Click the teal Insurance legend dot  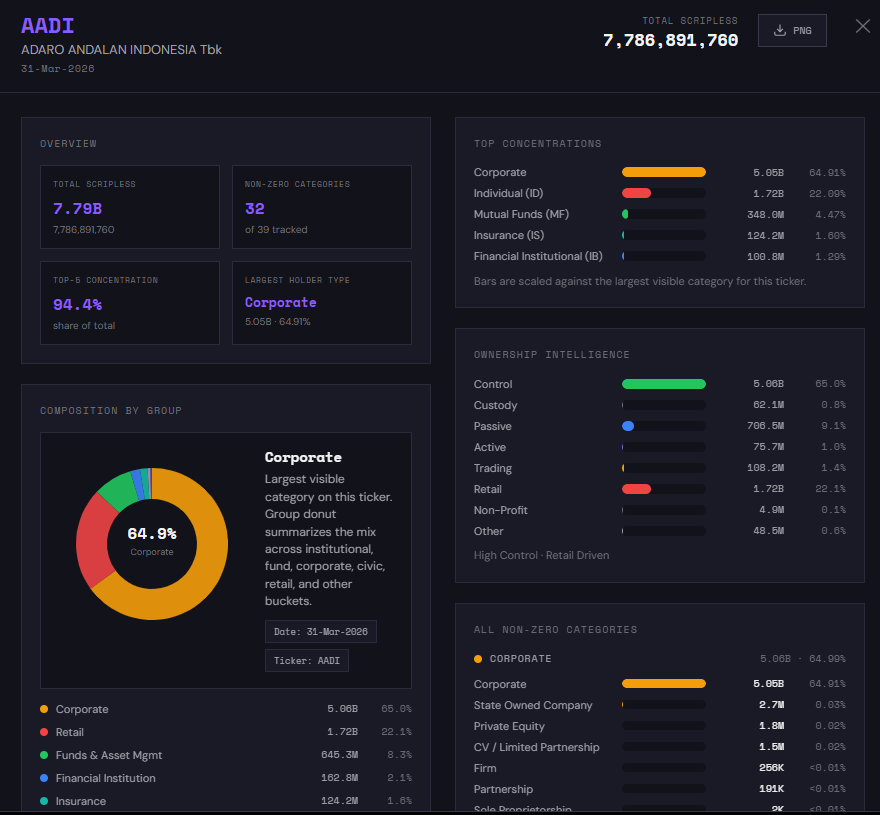pos(44,801)
